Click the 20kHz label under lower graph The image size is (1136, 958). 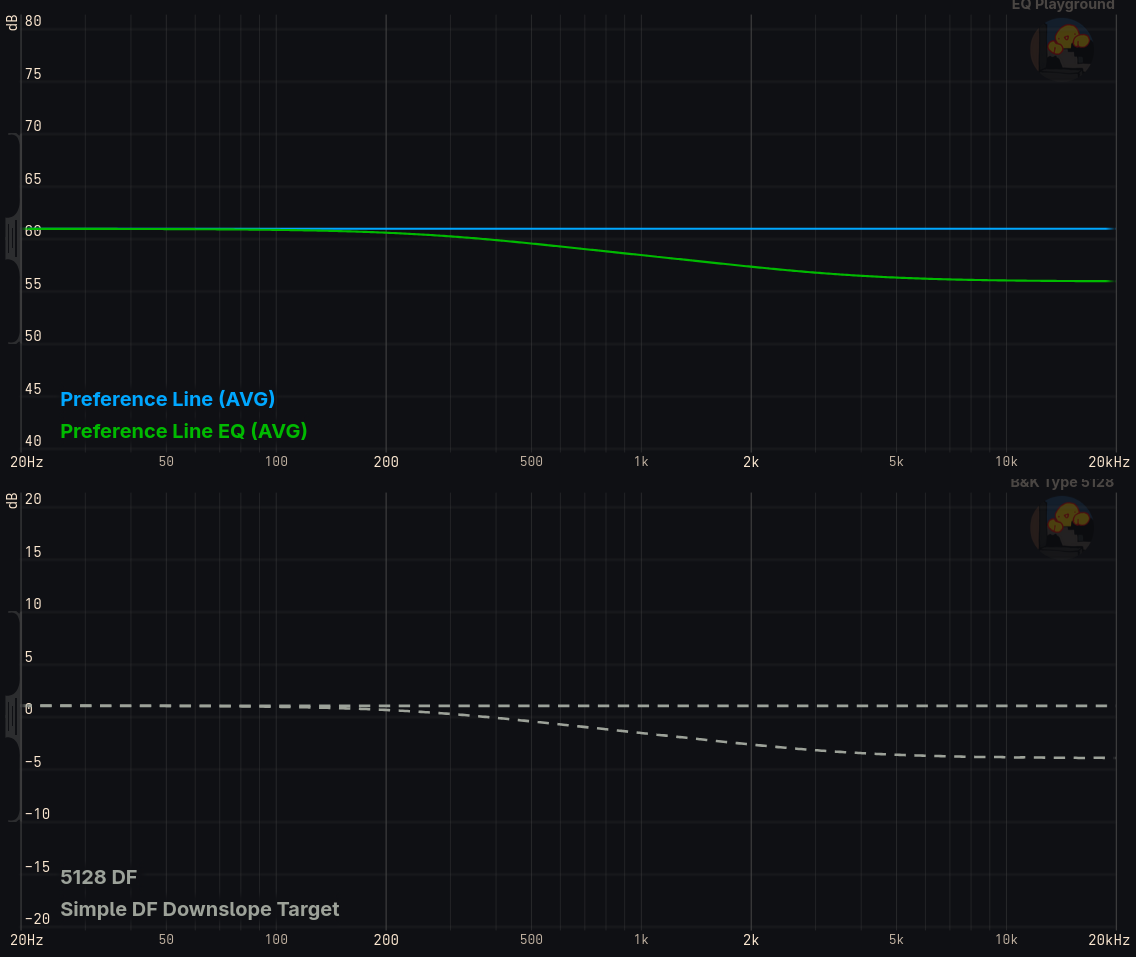1108,940
